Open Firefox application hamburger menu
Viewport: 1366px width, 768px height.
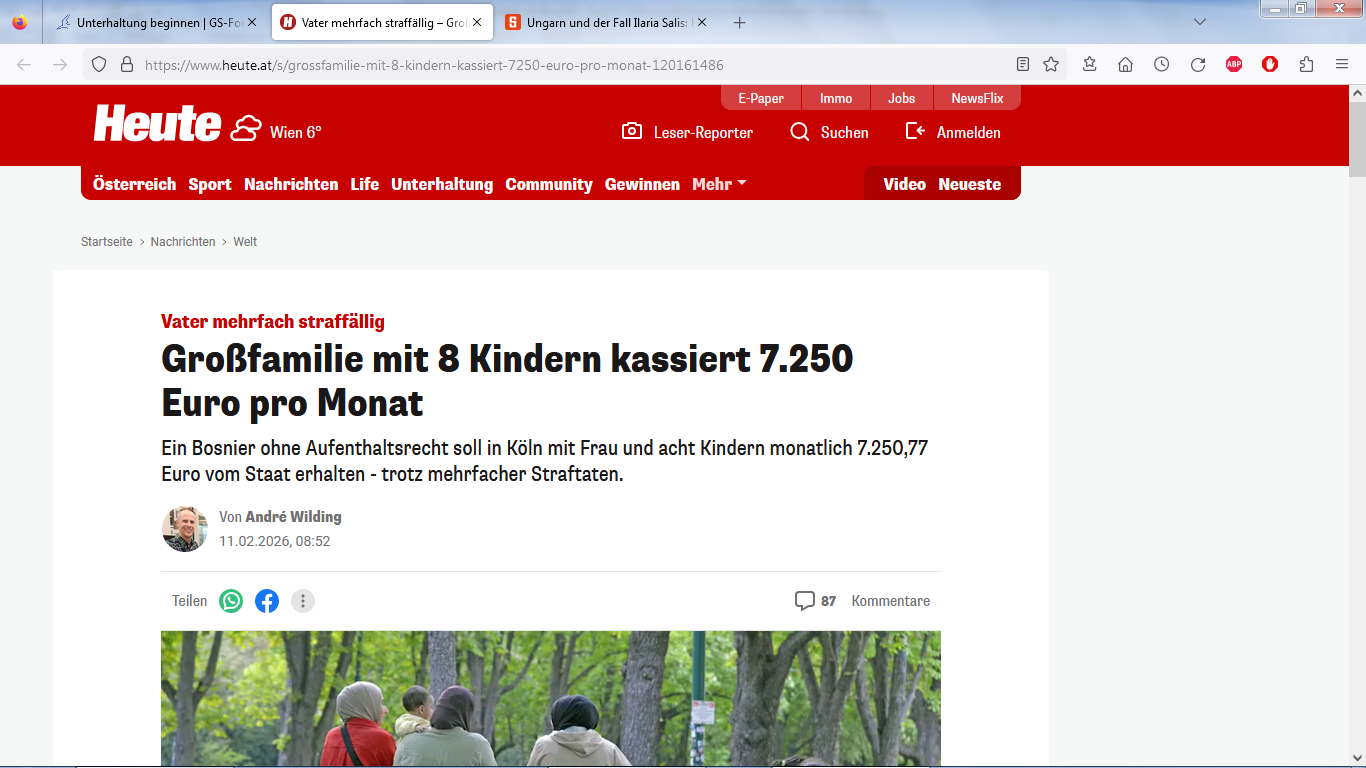click(x=1342, y=65)
